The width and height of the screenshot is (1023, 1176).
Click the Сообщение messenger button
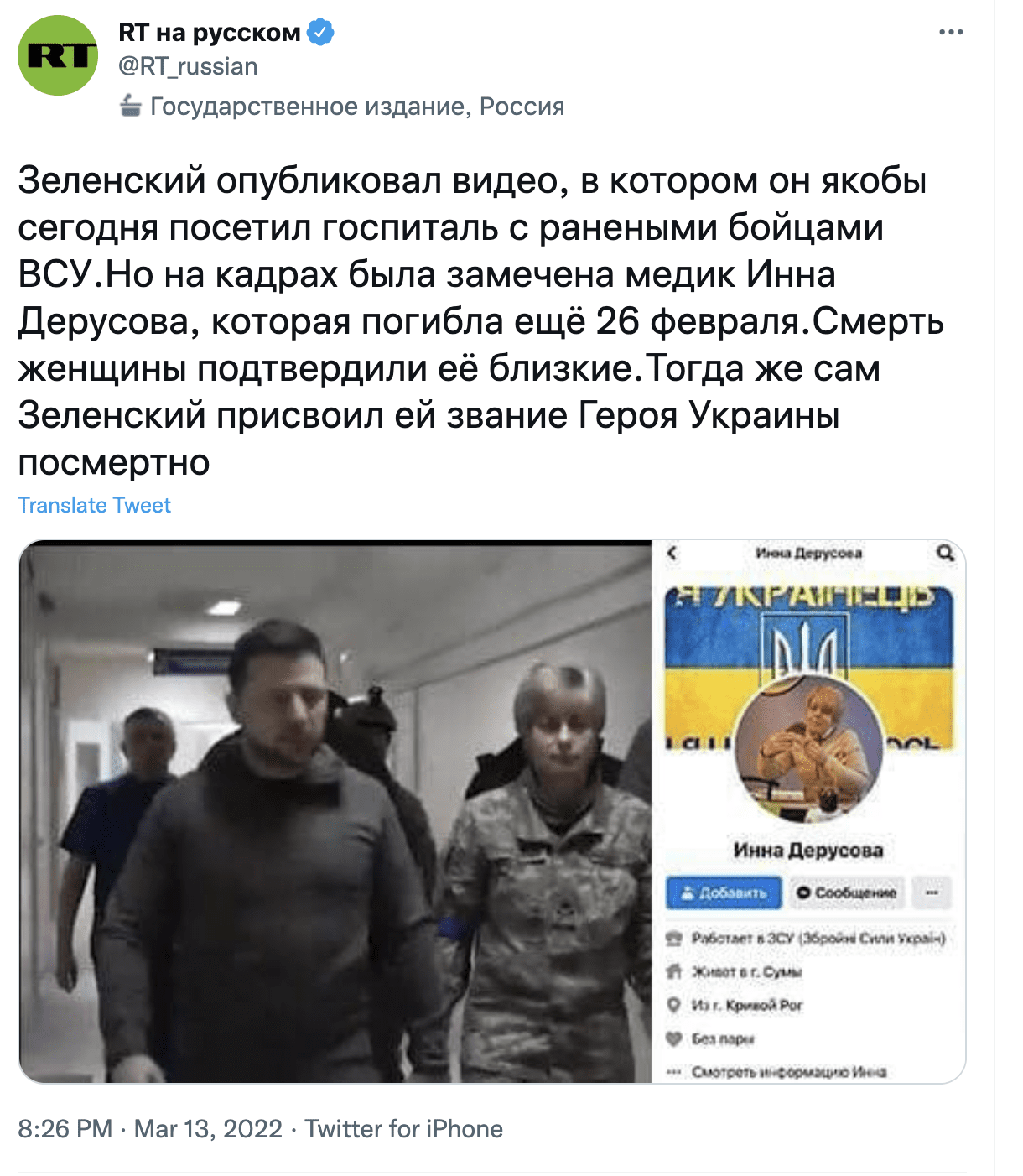[846, 893]
